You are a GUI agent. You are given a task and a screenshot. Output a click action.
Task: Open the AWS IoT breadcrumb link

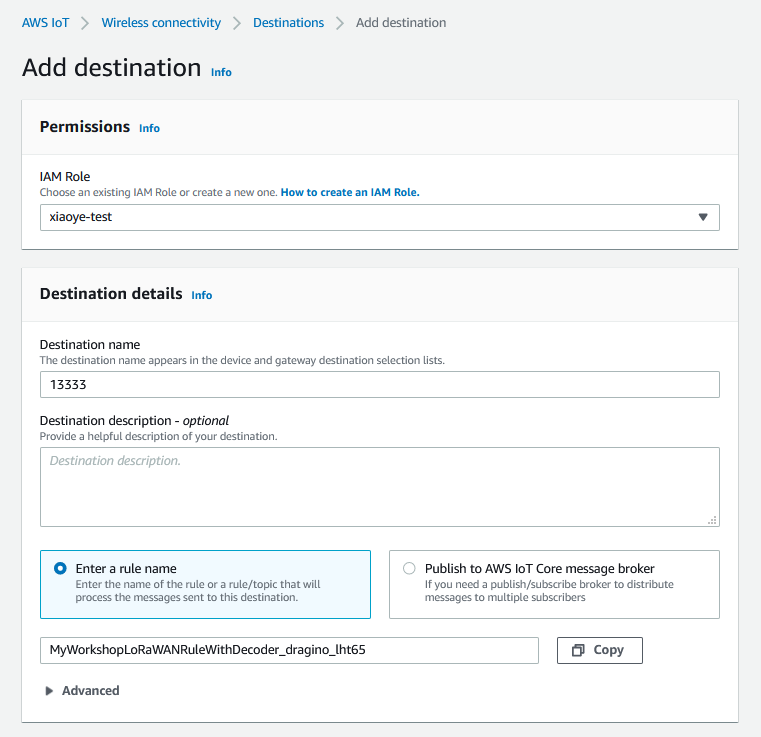pyautogui.click(x=45, y=23)
